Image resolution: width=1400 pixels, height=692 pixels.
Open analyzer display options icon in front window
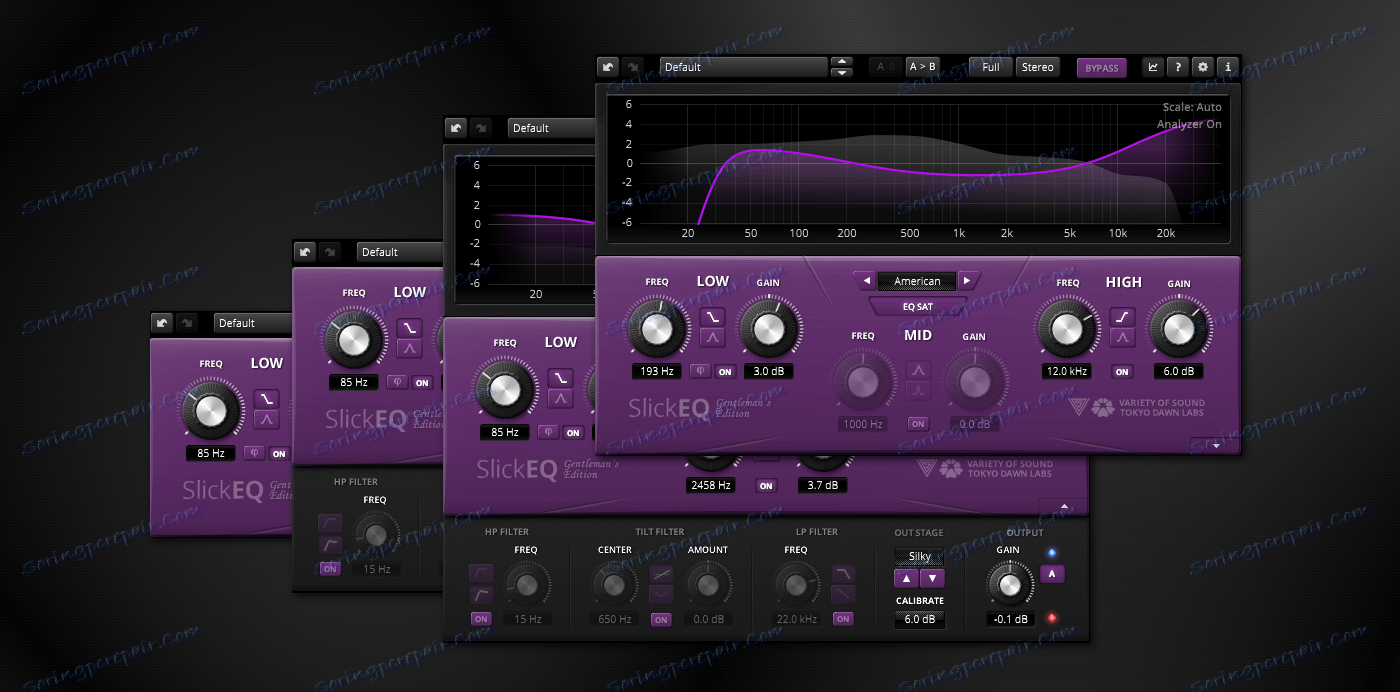1153,67
